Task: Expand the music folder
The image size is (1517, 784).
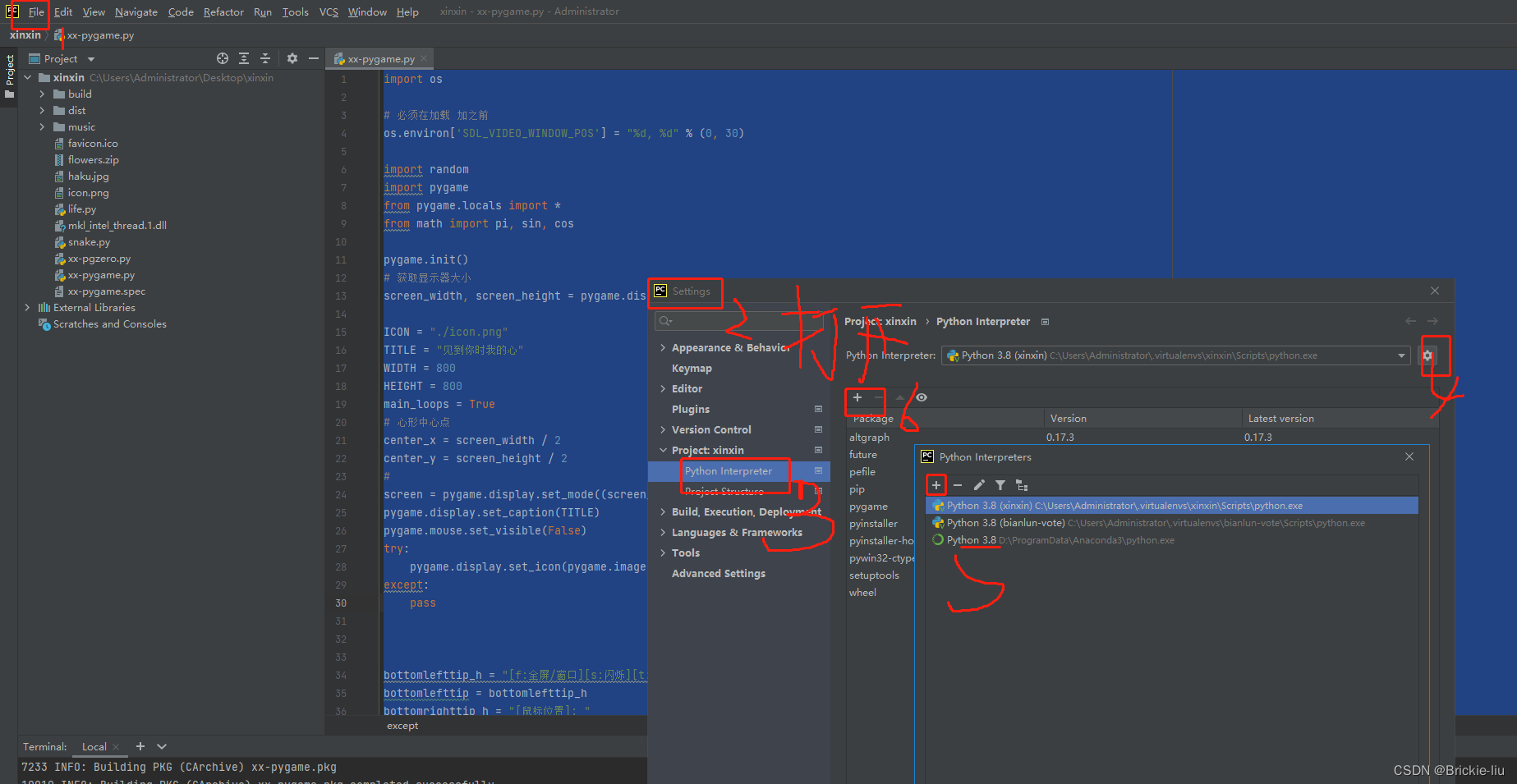Action: click(43, 127)
